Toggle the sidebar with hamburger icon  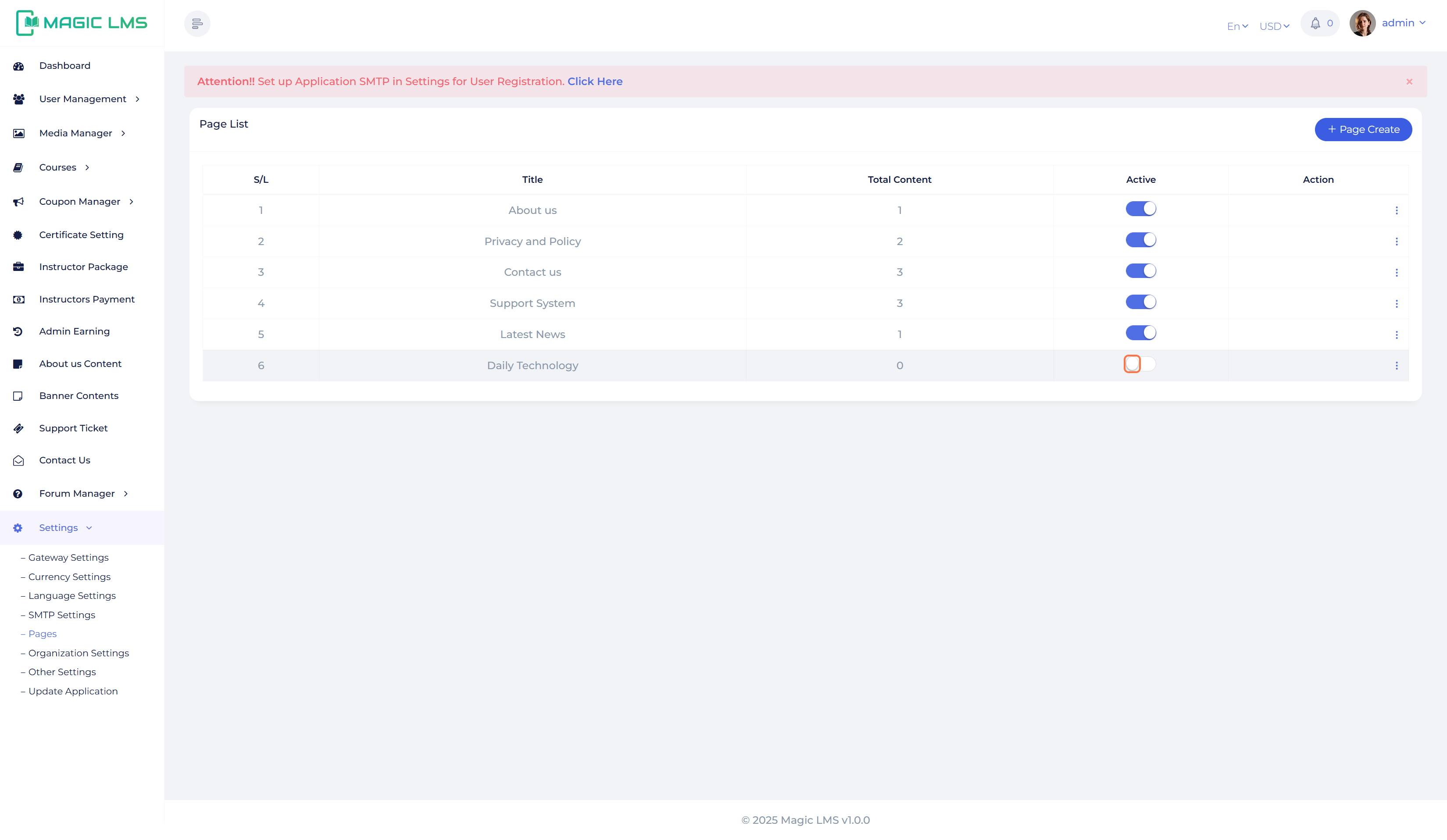pos(197,24)
